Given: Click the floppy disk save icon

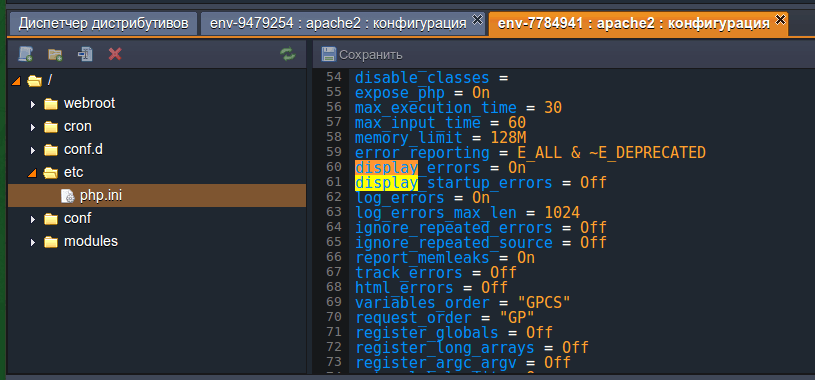Looking at the screenshot, I should tap(328, 54).
